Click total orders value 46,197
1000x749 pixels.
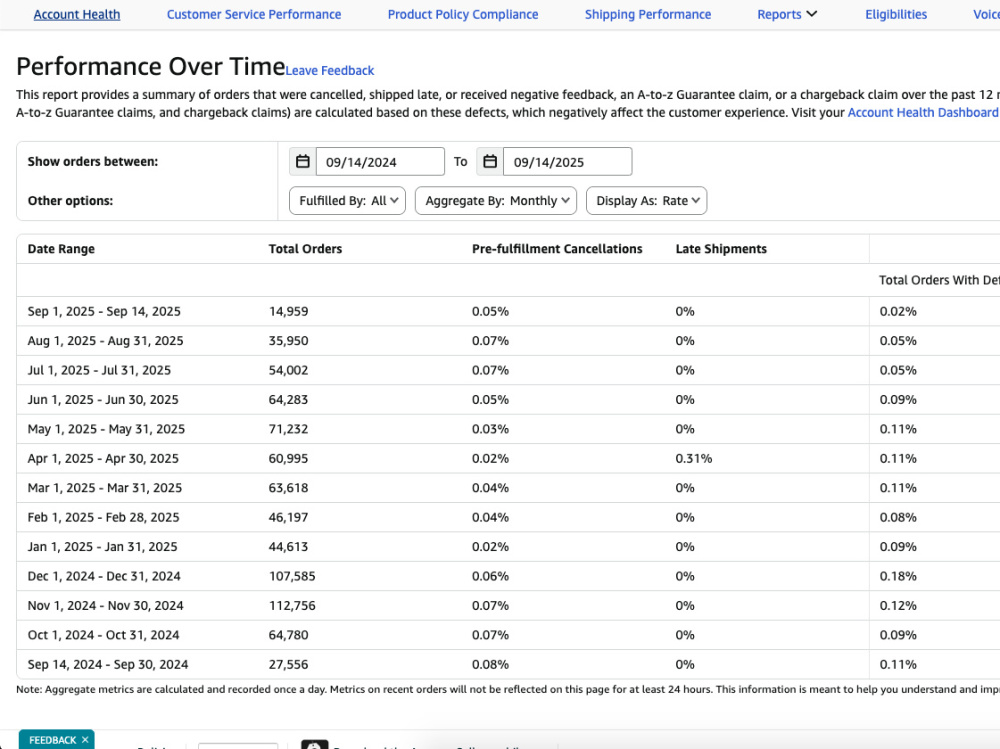(x=288, y=517)
